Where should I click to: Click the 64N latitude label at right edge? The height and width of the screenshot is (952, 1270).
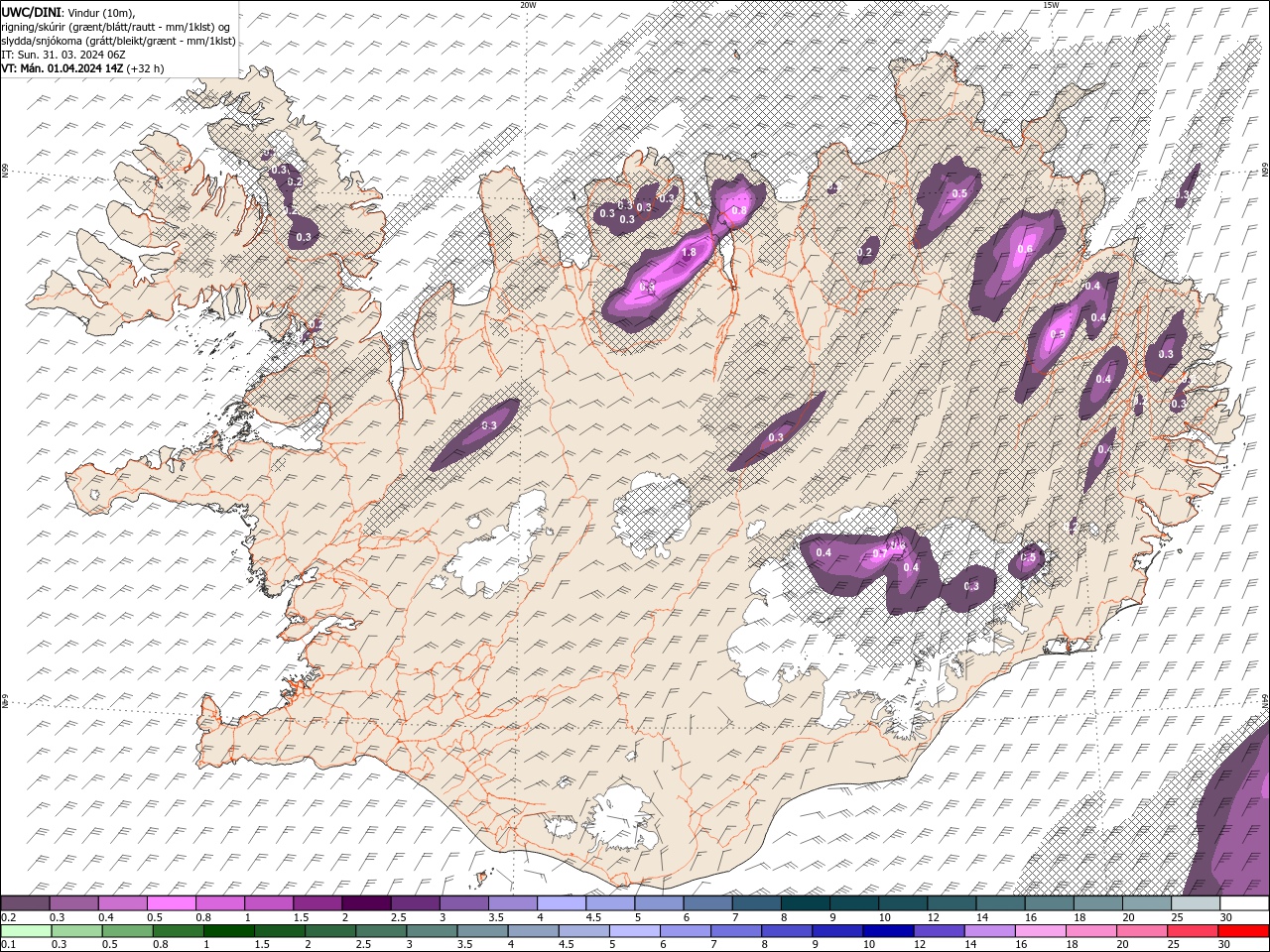tap(1265, 702)
